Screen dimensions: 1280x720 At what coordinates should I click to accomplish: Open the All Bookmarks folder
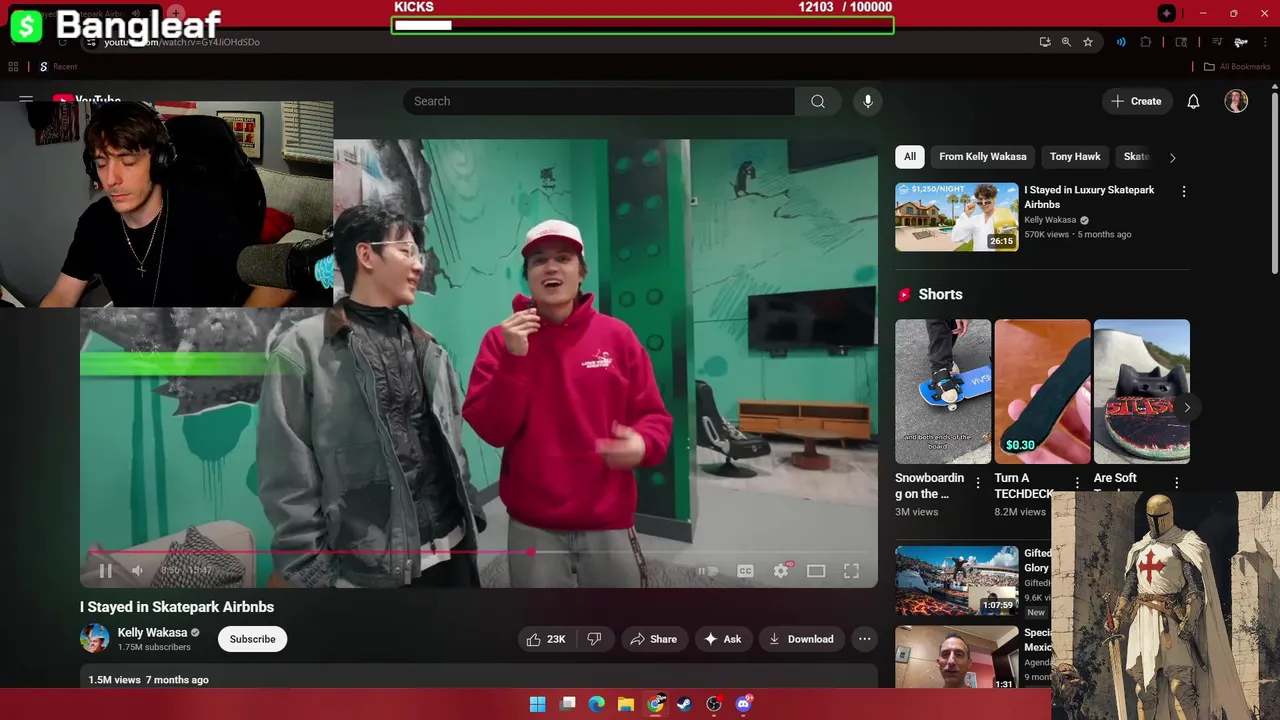(x=1236, y=67)
